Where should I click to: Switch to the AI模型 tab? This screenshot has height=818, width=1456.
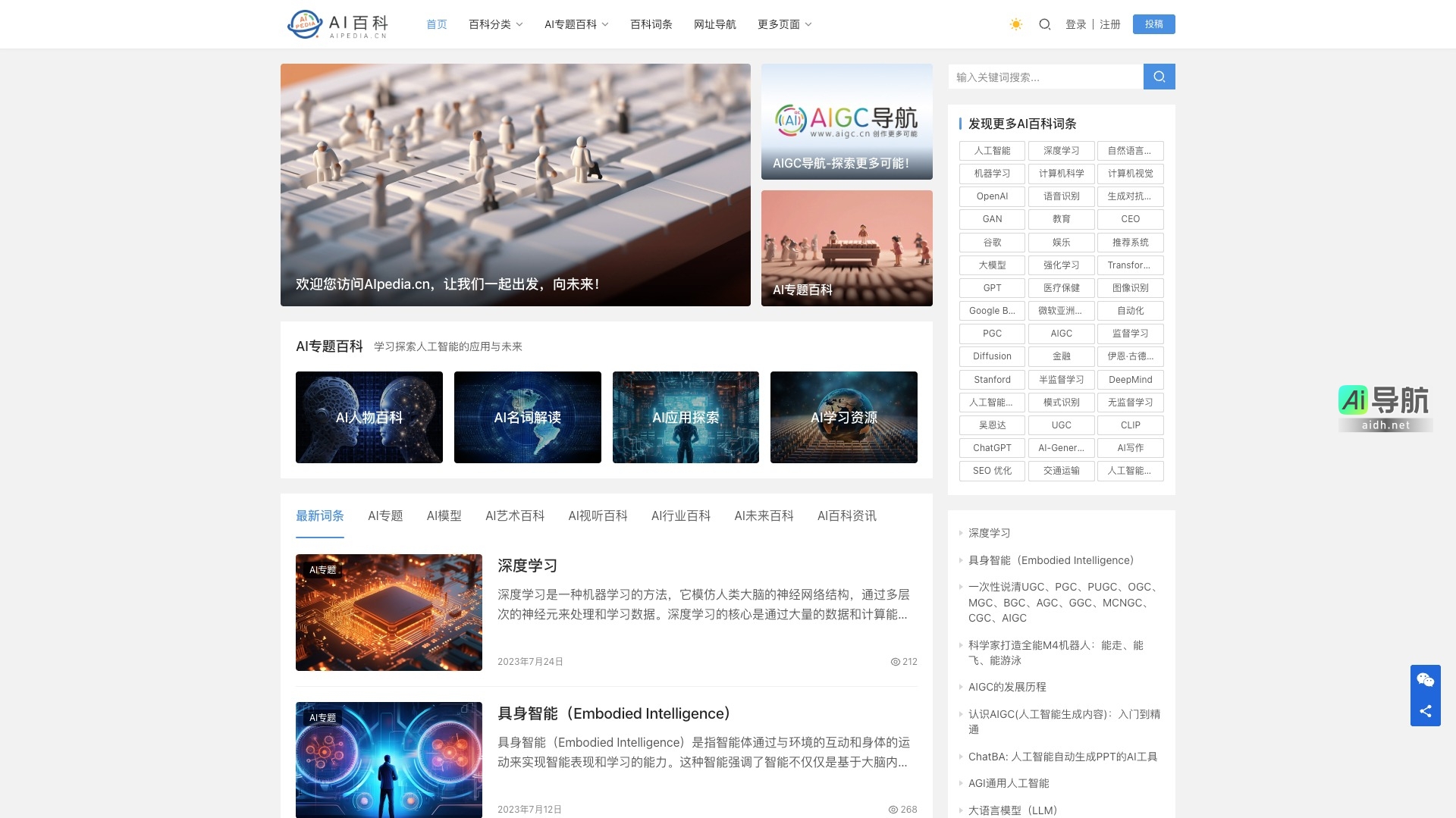(x=444, y=516)
